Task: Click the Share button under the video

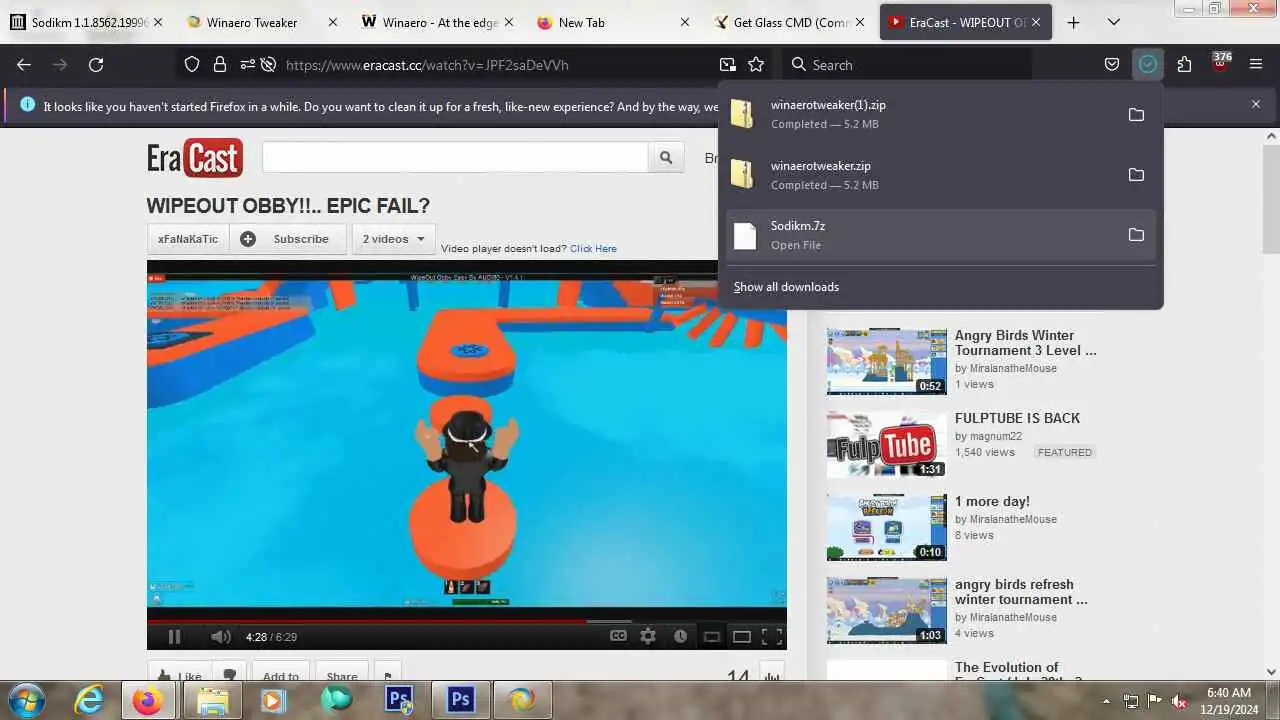Action: (342, 676)
